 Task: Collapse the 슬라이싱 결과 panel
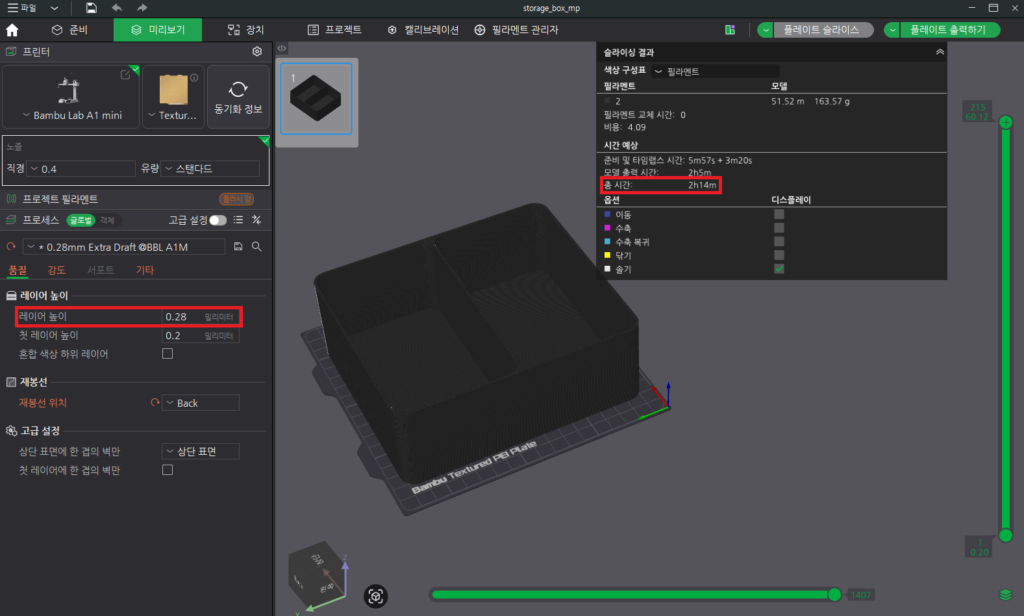[x=940, y=52]
